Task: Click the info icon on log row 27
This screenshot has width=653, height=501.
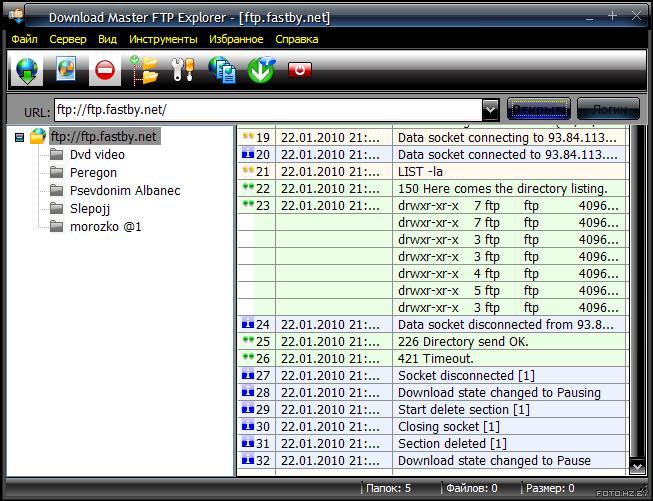Action: click(x=248, y=375)
